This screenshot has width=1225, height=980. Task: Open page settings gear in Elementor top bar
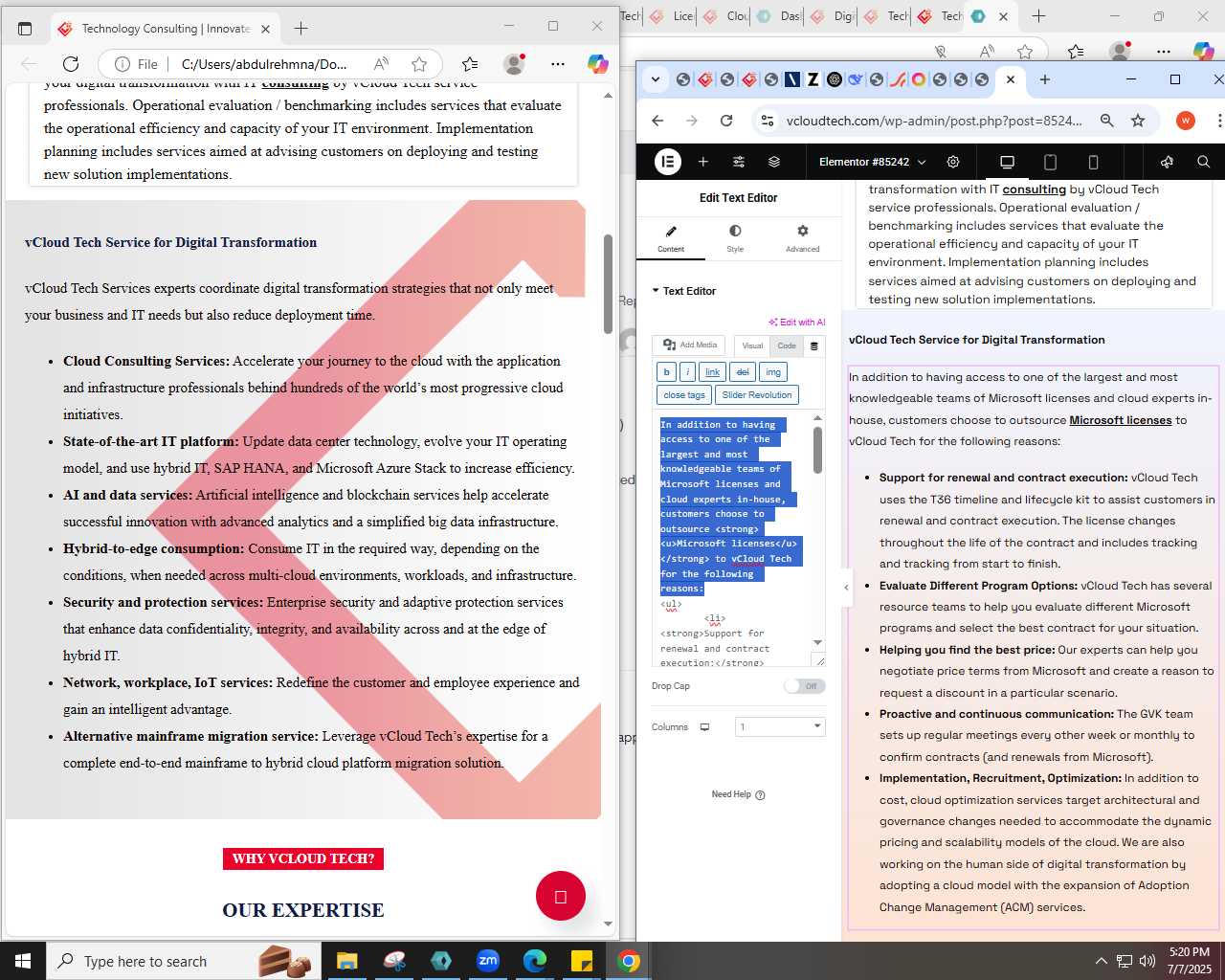953,162
